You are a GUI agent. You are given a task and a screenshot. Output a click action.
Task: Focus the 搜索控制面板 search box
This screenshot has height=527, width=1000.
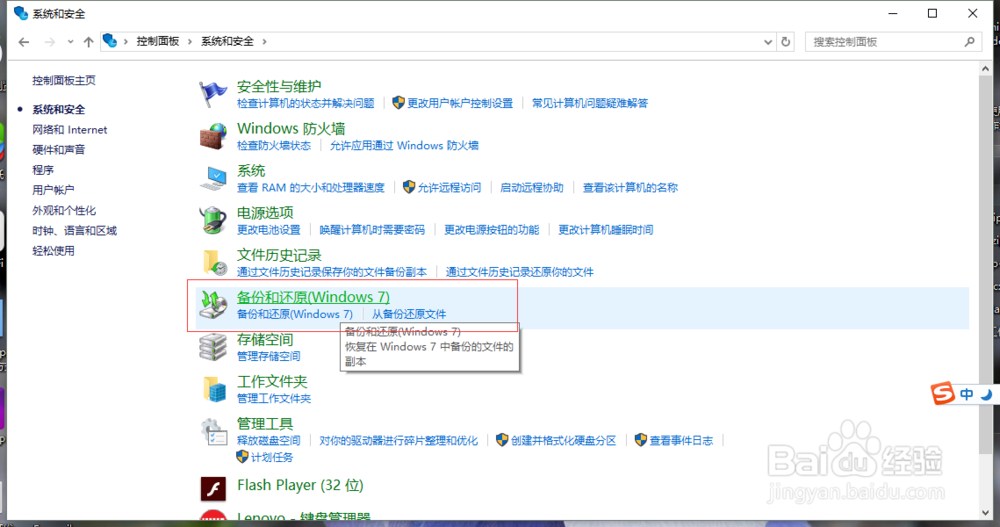(x=893, y=42)
